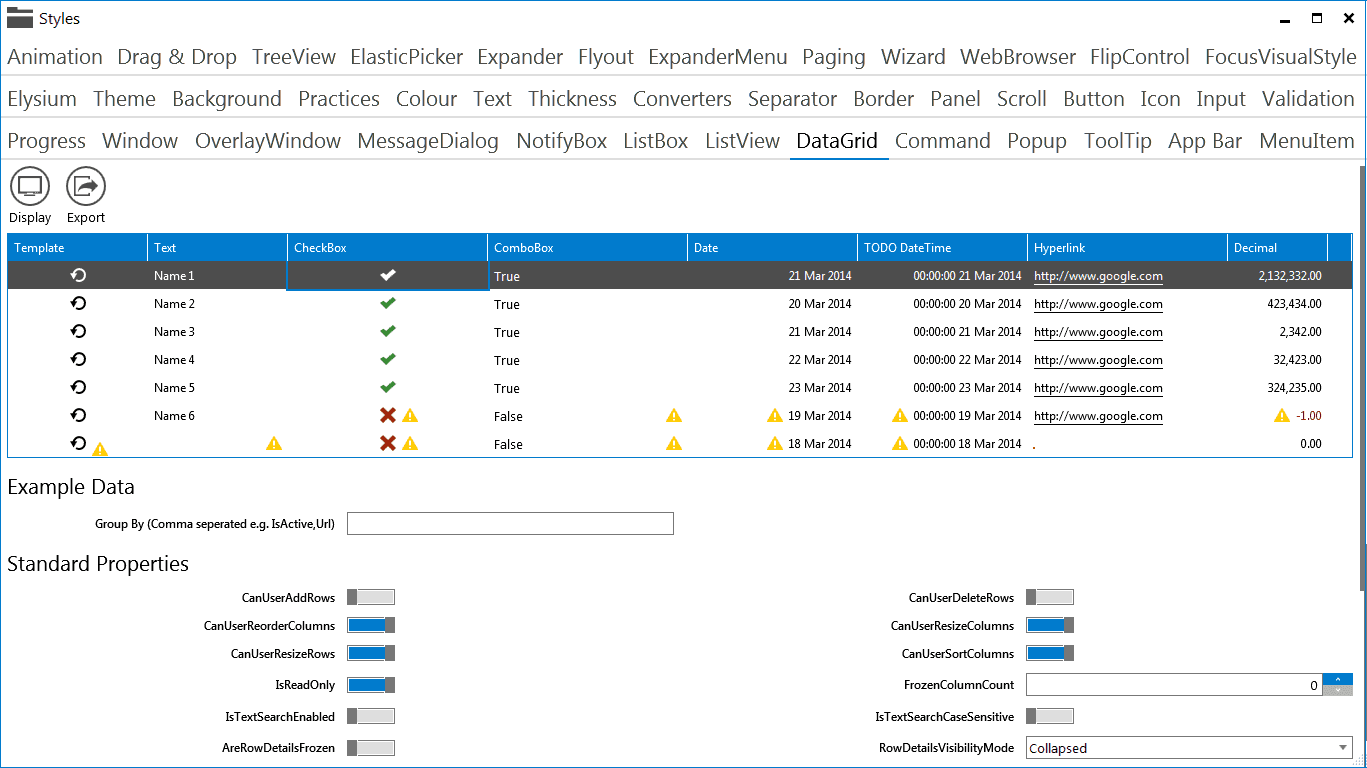Click the warning icon beside Name 6 checkbox
1367x768 pixels.
(409, 415)
